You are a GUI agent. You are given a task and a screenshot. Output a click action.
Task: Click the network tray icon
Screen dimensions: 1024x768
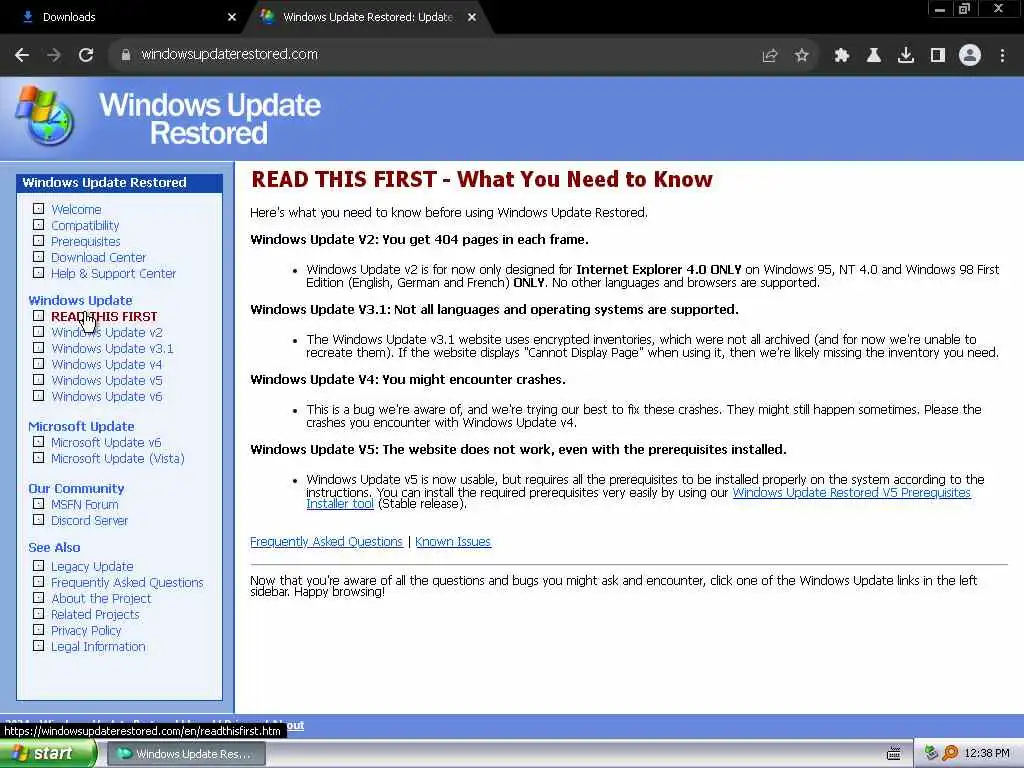(931, 754)
